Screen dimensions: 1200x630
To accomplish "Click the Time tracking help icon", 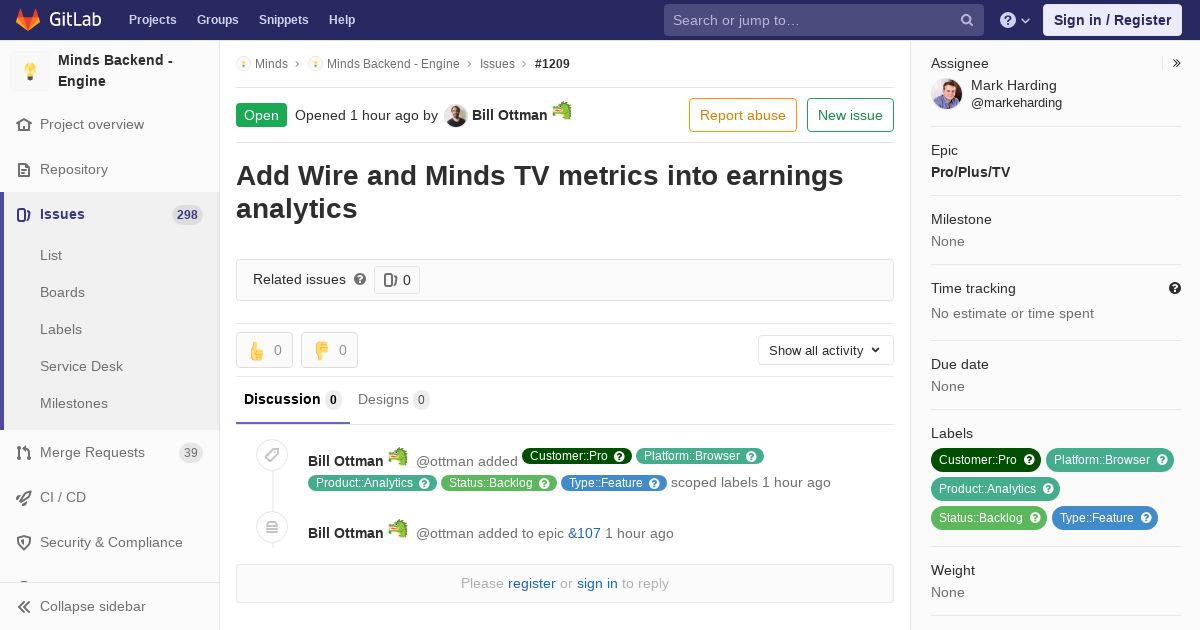I will tap(1175, 288).
